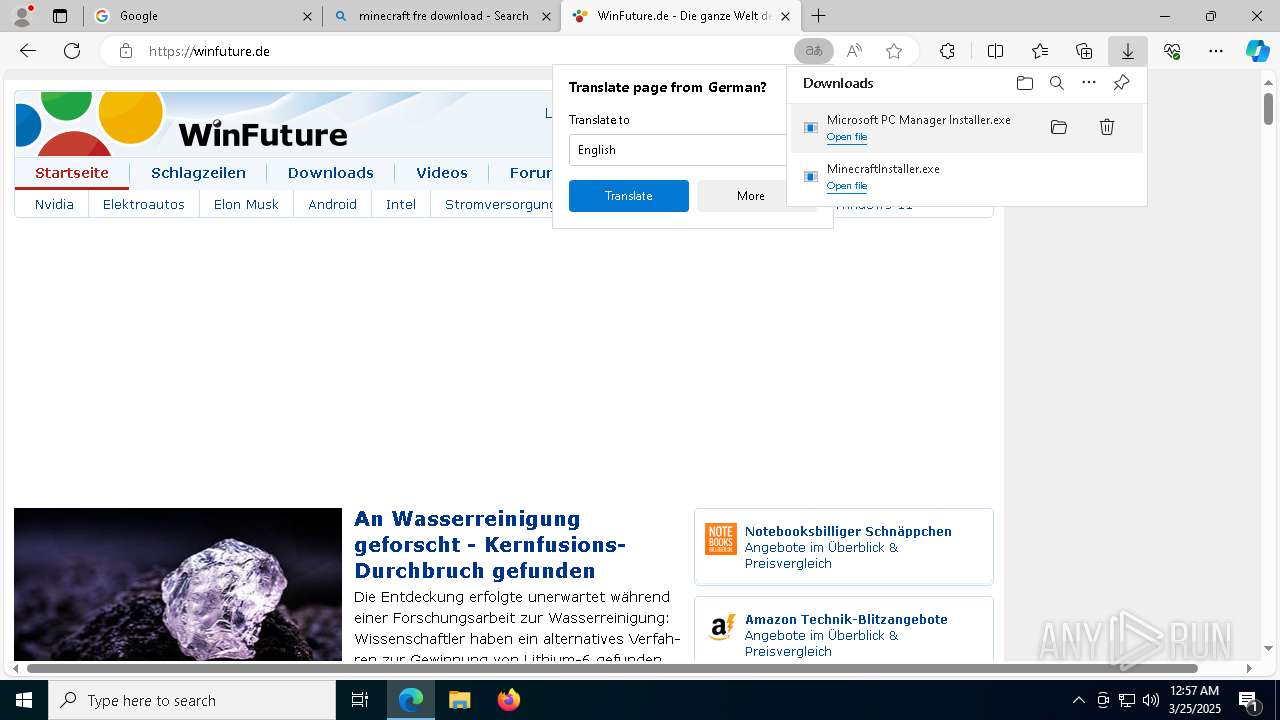Open the Favorites list icon
1280x720 pixels.
coord(1040,51)
